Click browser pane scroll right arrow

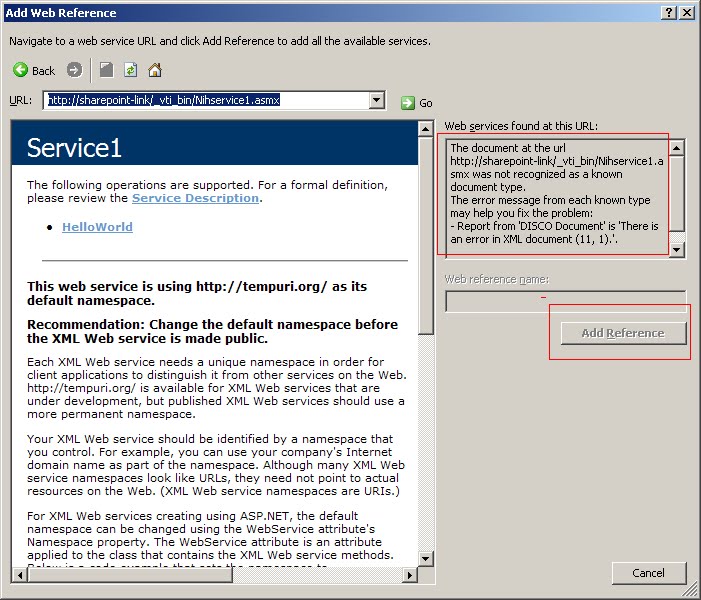point(410,575)
